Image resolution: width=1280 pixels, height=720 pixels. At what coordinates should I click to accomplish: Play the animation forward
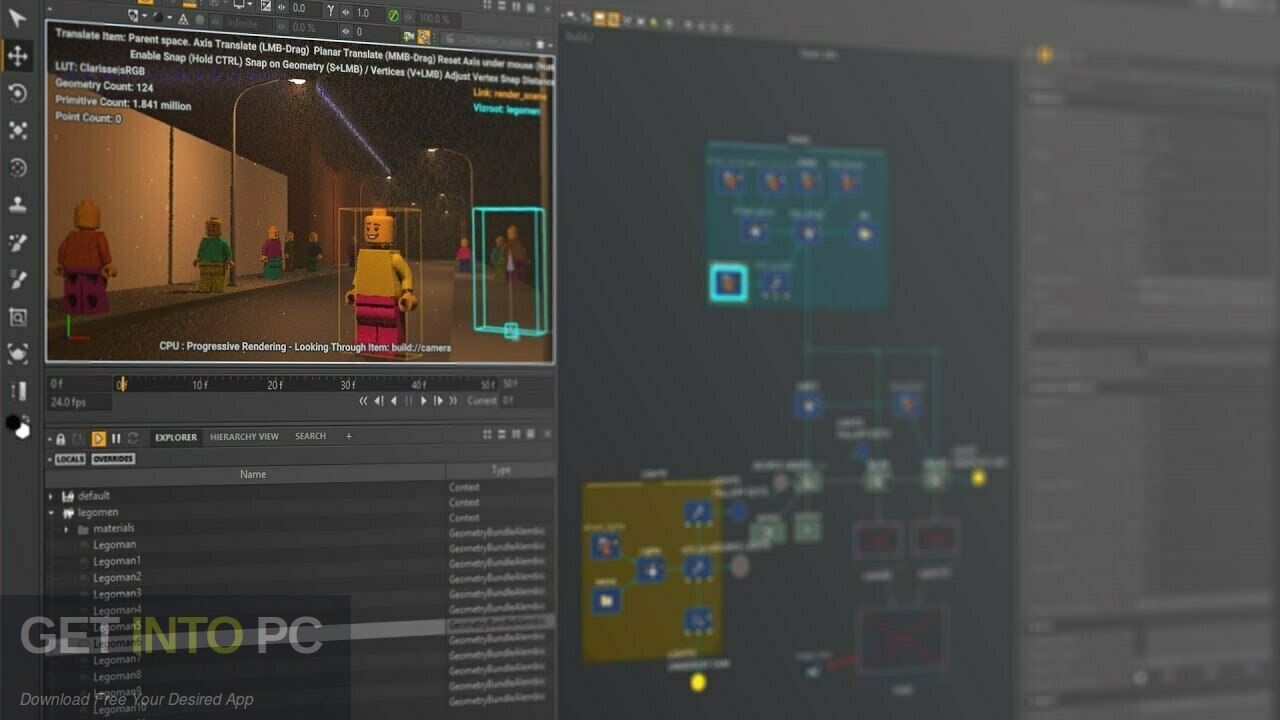[423, 401]
